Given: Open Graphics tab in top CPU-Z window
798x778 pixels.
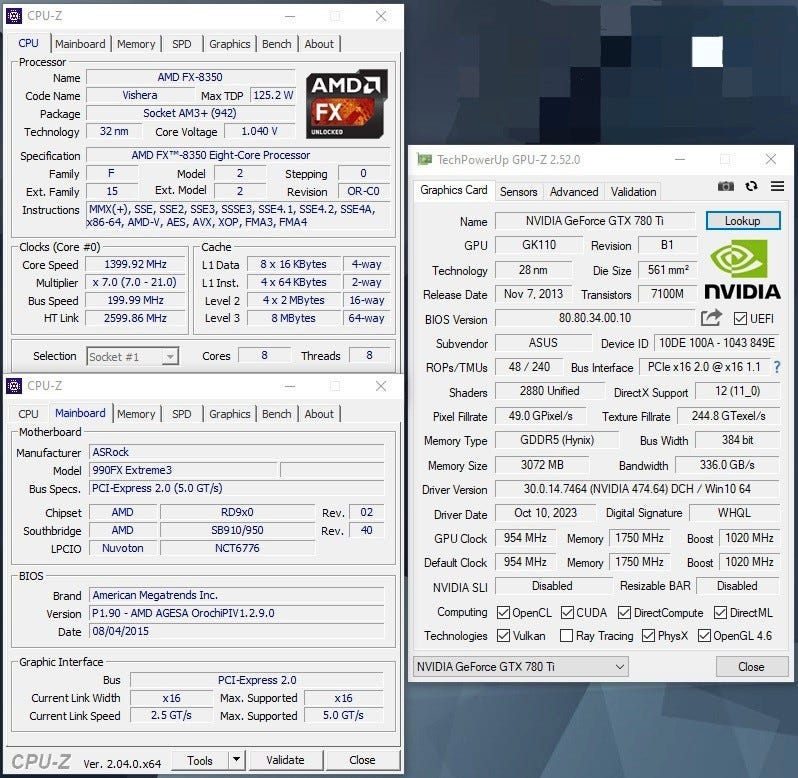Looking at the screenshot, I should point(230,44).
